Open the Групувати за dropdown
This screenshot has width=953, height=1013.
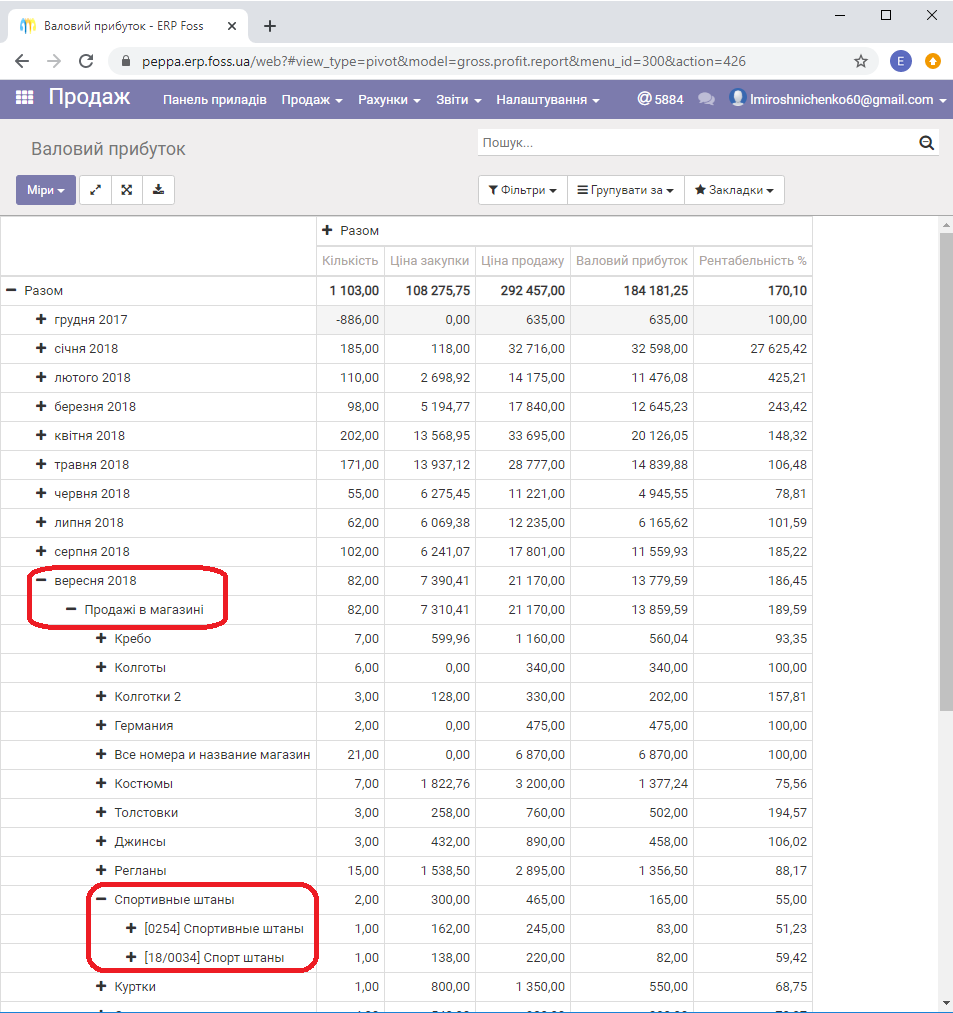coord(625,190)
